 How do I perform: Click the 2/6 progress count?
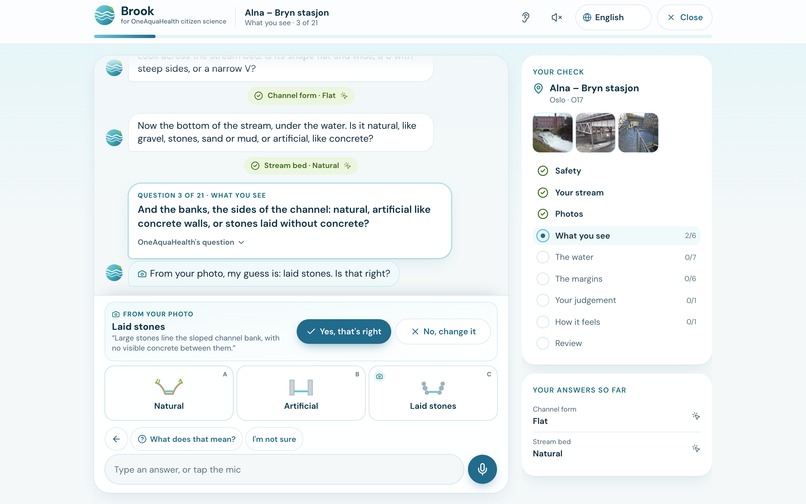click(690, 236)
